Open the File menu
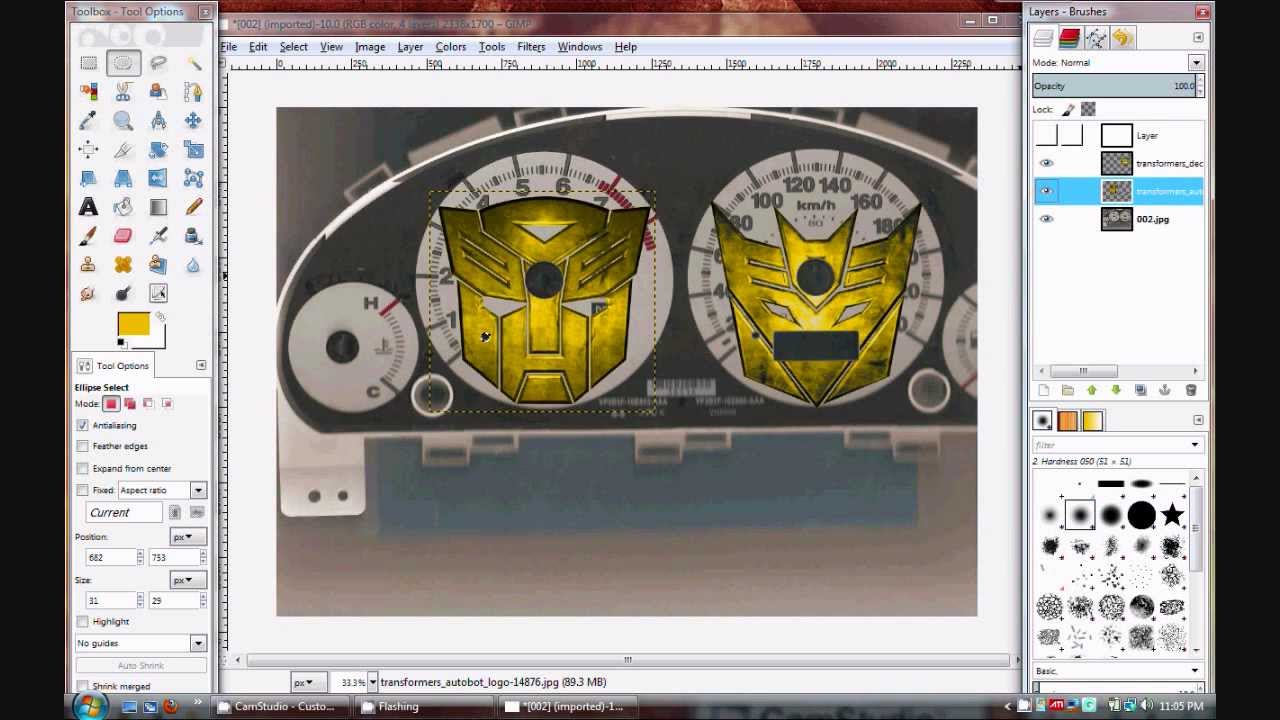This screenshot has height=720, width=1280. 229,47
